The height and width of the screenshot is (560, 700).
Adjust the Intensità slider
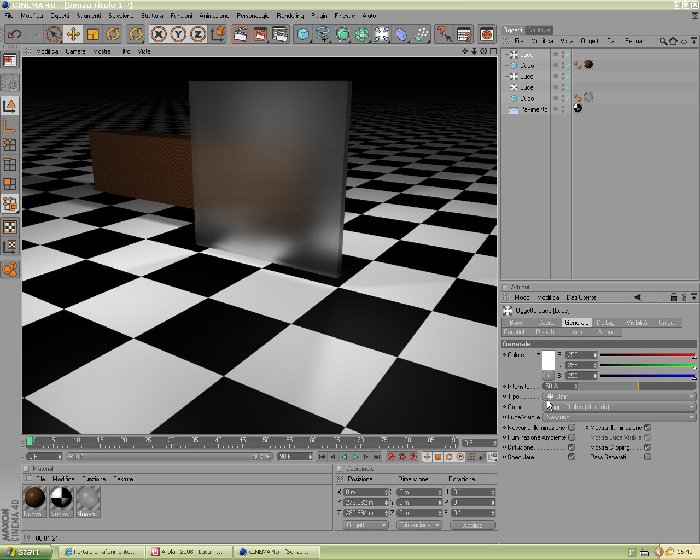tap(638, 386)
